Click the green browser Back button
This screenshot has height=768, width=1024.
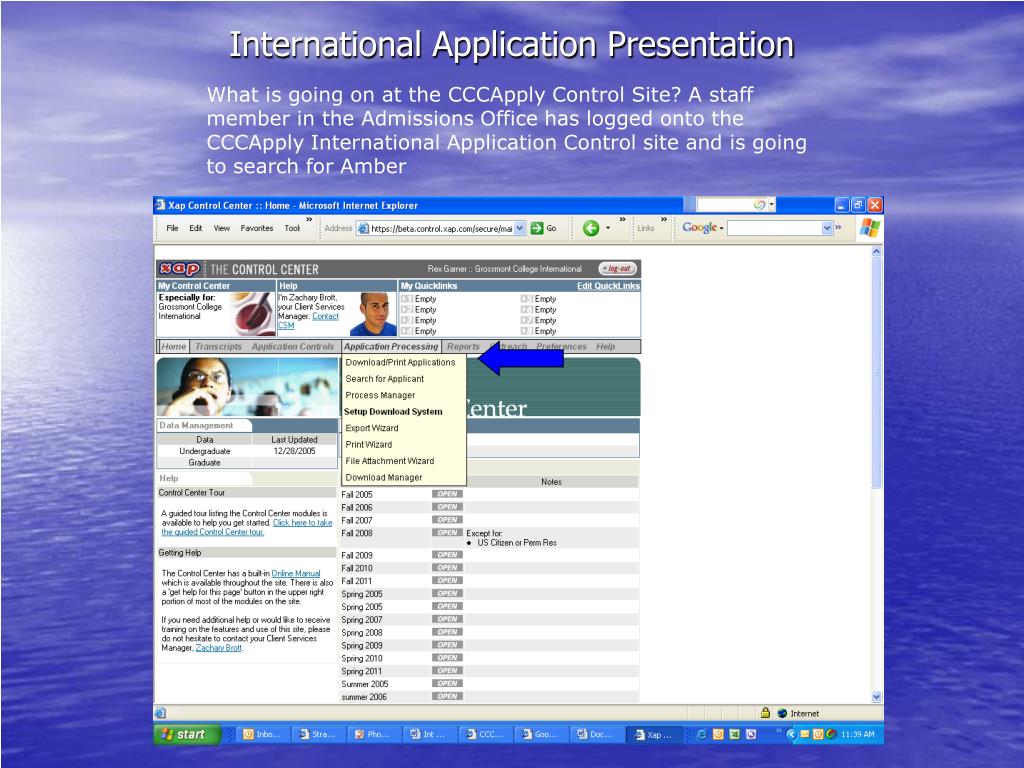pyautogui.click(x=591, y=228)
